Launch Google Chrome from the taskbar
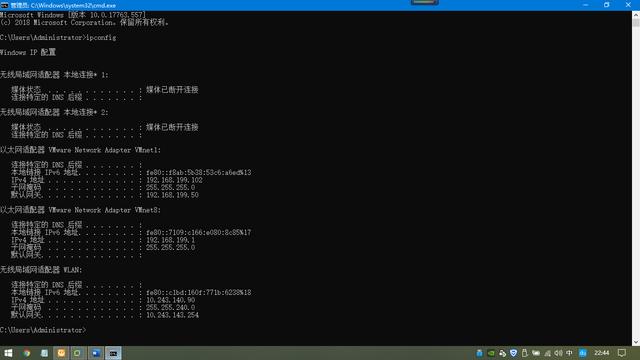Image resolution: width=640 pixels, height=360 pixels. coord(27,353)
